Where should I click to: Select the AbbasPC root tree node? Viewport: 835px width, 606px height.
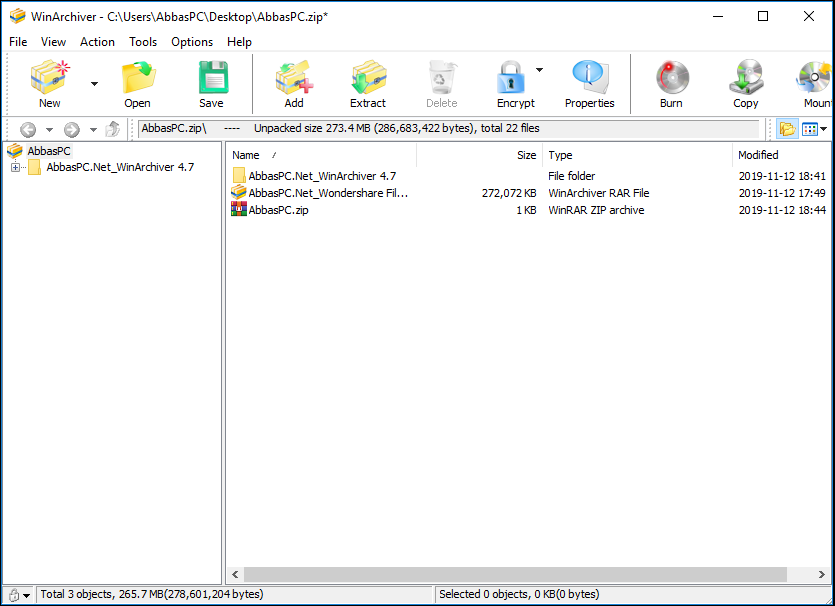click(48, 151)
